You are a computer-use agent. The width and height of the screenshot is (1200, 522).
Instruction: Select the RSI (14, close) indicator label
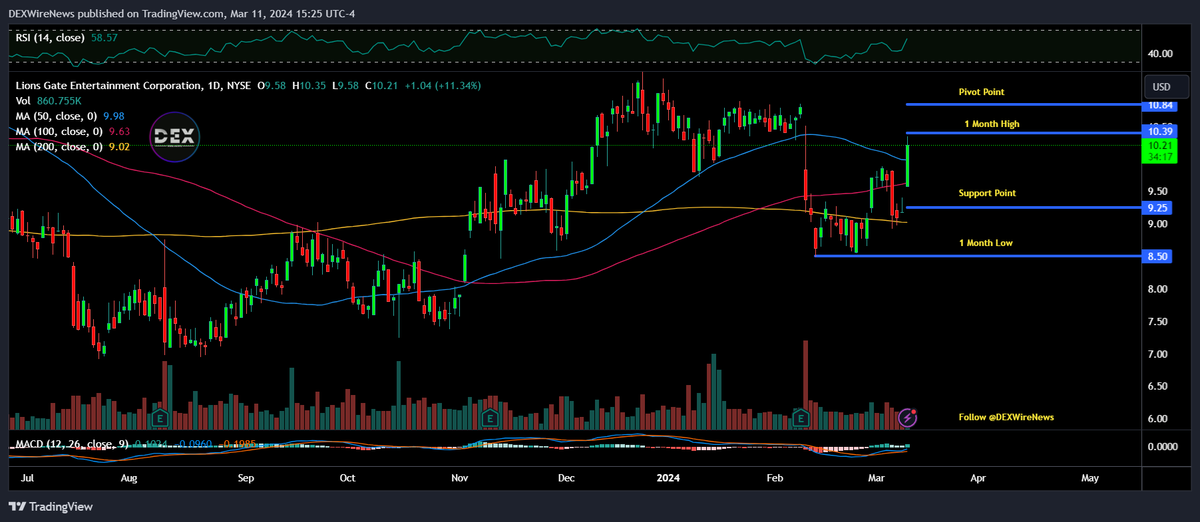[52, 36]
